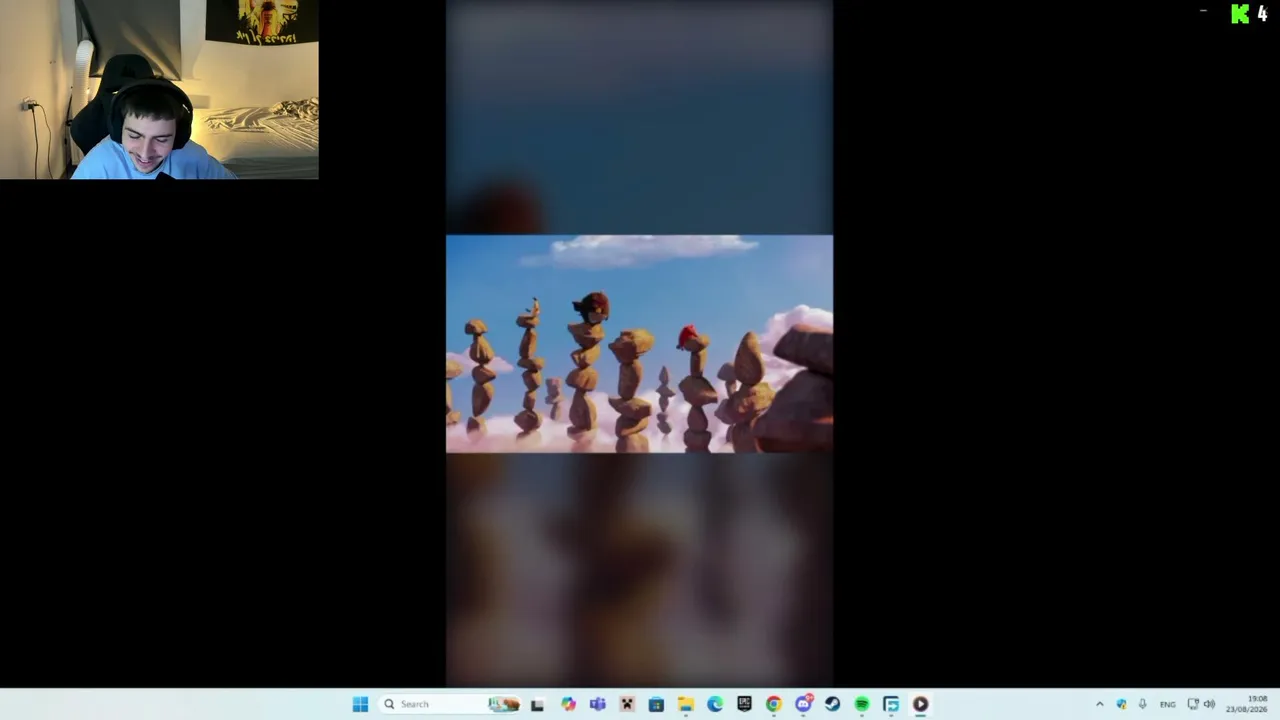Viewport: 1280px width, 720px height.
Task: Switch to Google Chrome on the taskbar
Action: 773,704
